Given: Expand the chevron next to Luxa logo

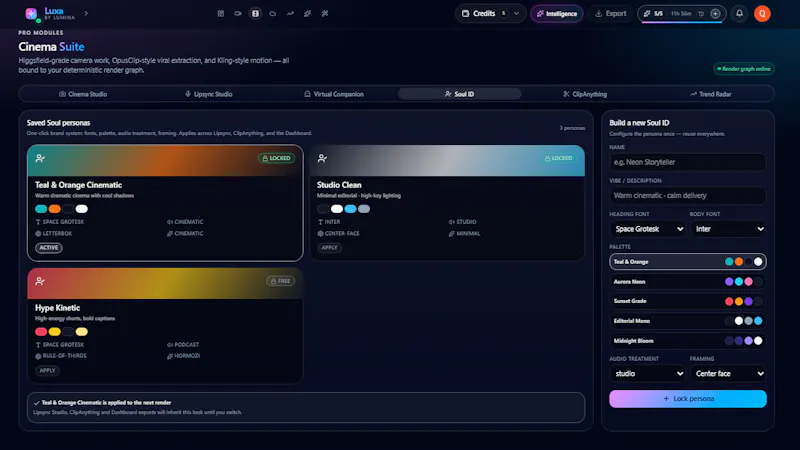Looking at the screenshot, I should 86,13.
